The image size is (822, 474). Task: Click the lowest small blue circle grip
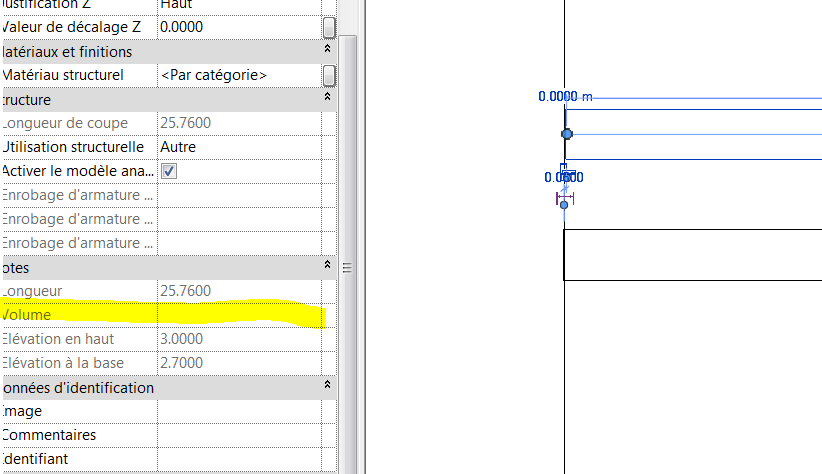[x=564, y=205]
